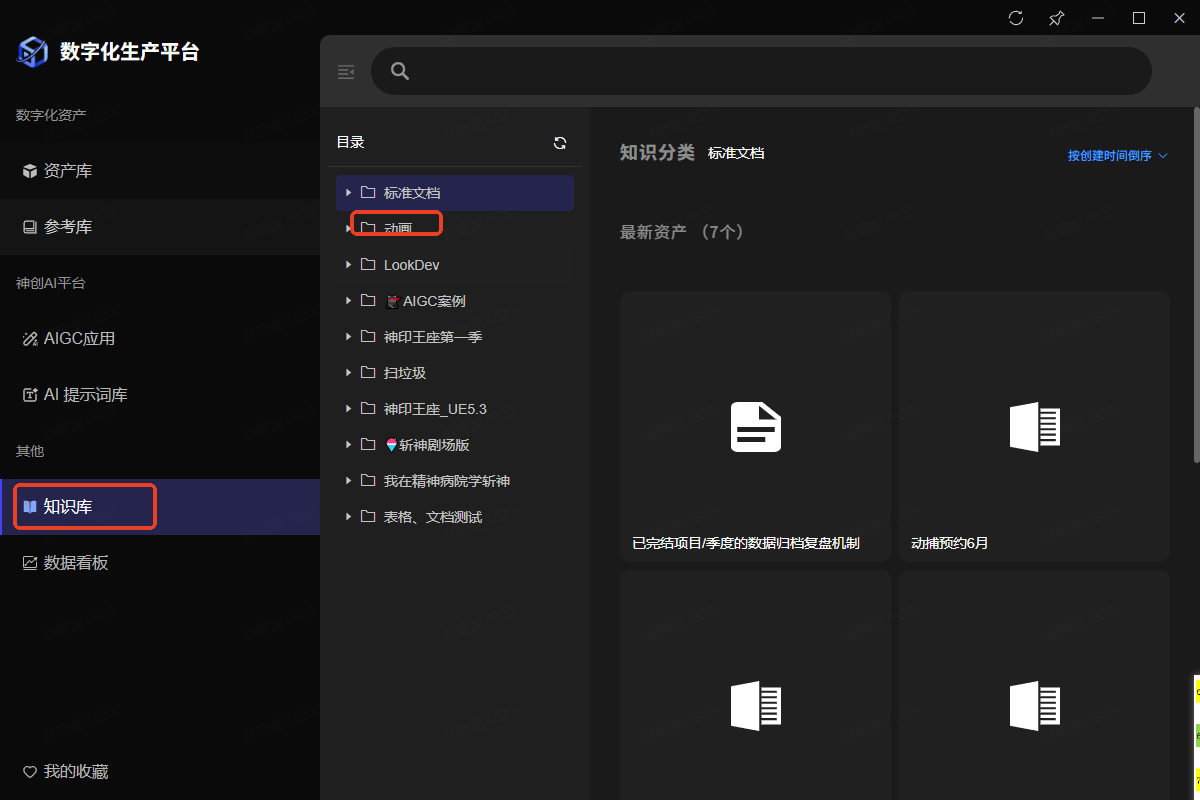Open 我的收藏 favorites
The width and height of the screenshot is (1200, 800).
160,772
